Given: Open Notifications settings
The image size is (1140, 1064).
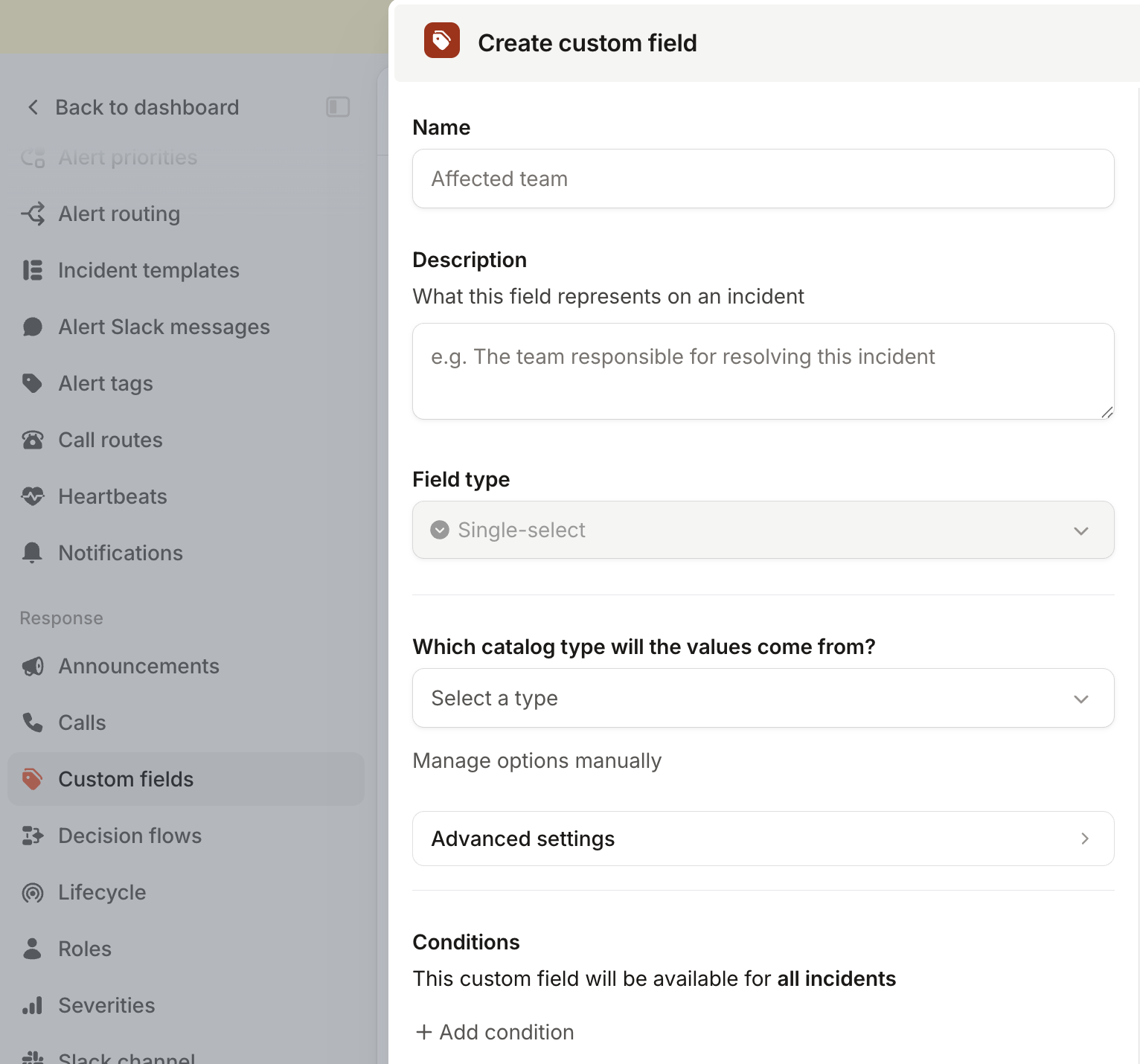Looking at the screenshot, I should (x=186, y=553).
